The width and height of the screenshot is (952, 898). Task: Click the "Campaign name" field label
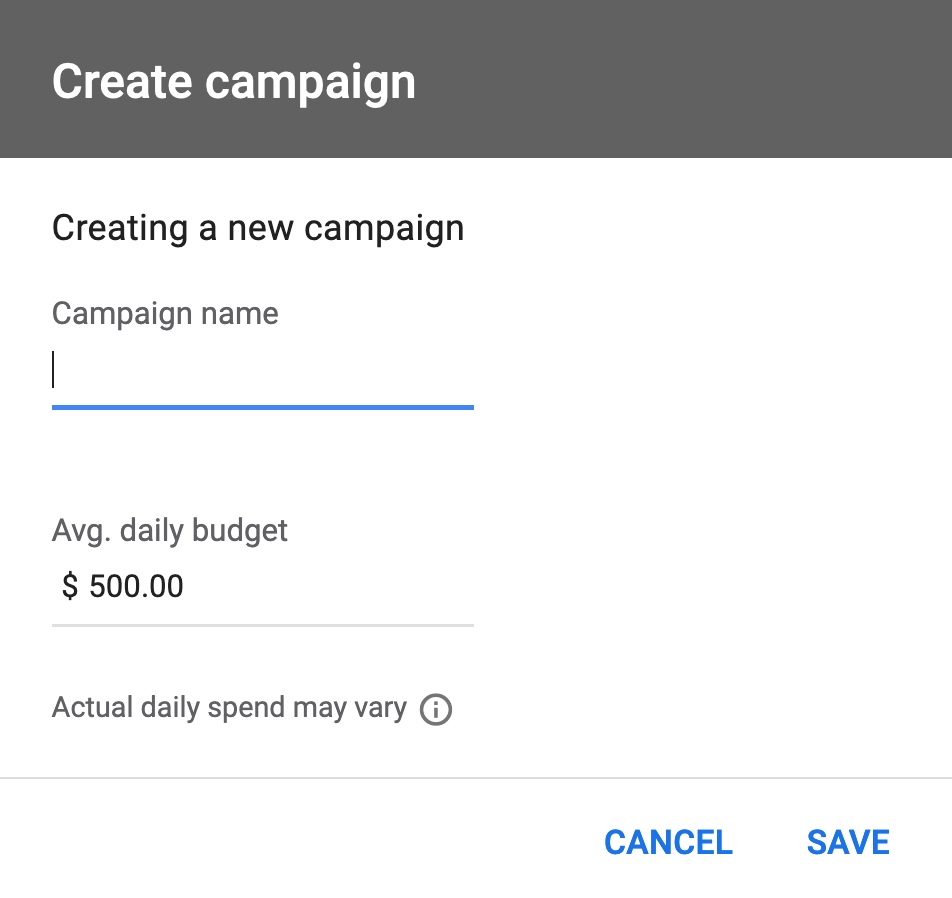pyautogui.click(x=165, y=314)
